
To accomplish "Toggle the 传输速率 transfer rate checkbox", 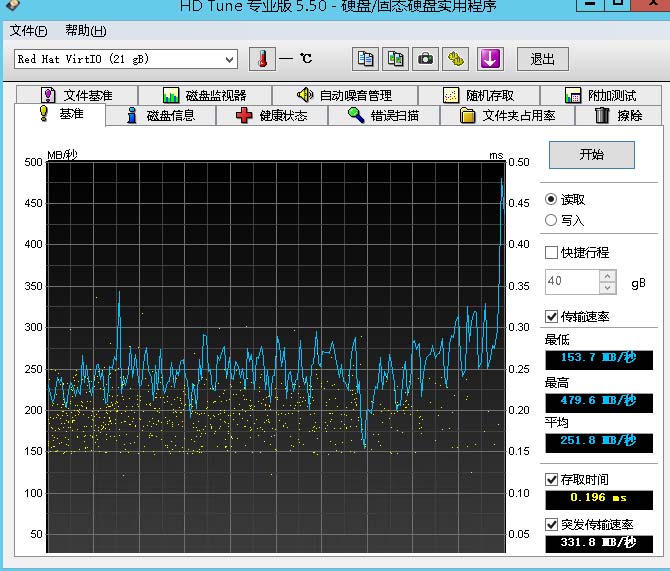I will tap(551, 317).
